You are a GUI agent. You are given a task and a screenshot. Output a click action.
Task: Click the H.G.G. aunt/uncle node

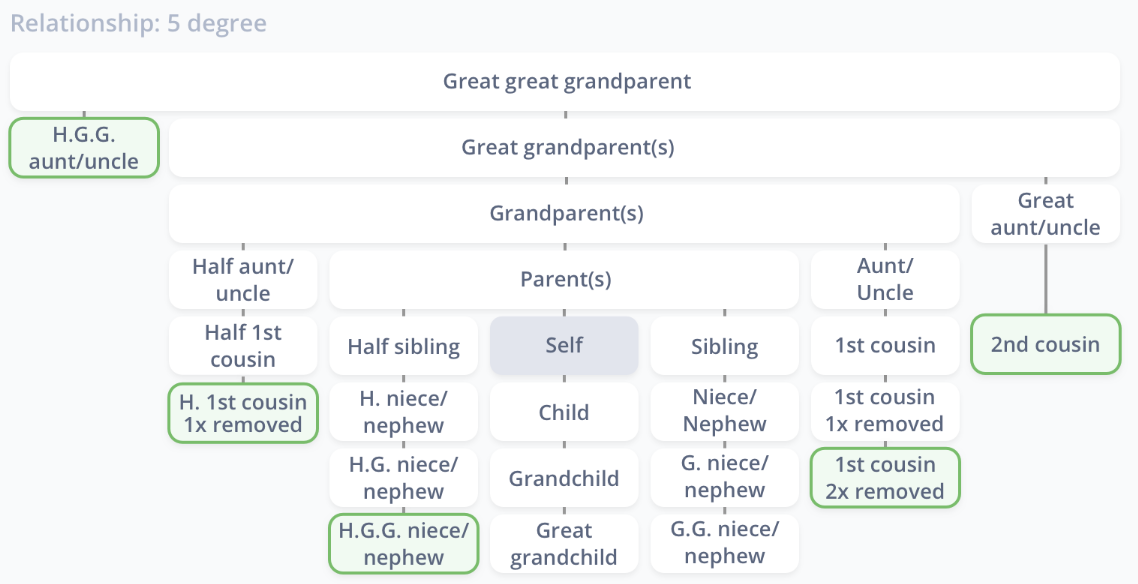point(84,148)
